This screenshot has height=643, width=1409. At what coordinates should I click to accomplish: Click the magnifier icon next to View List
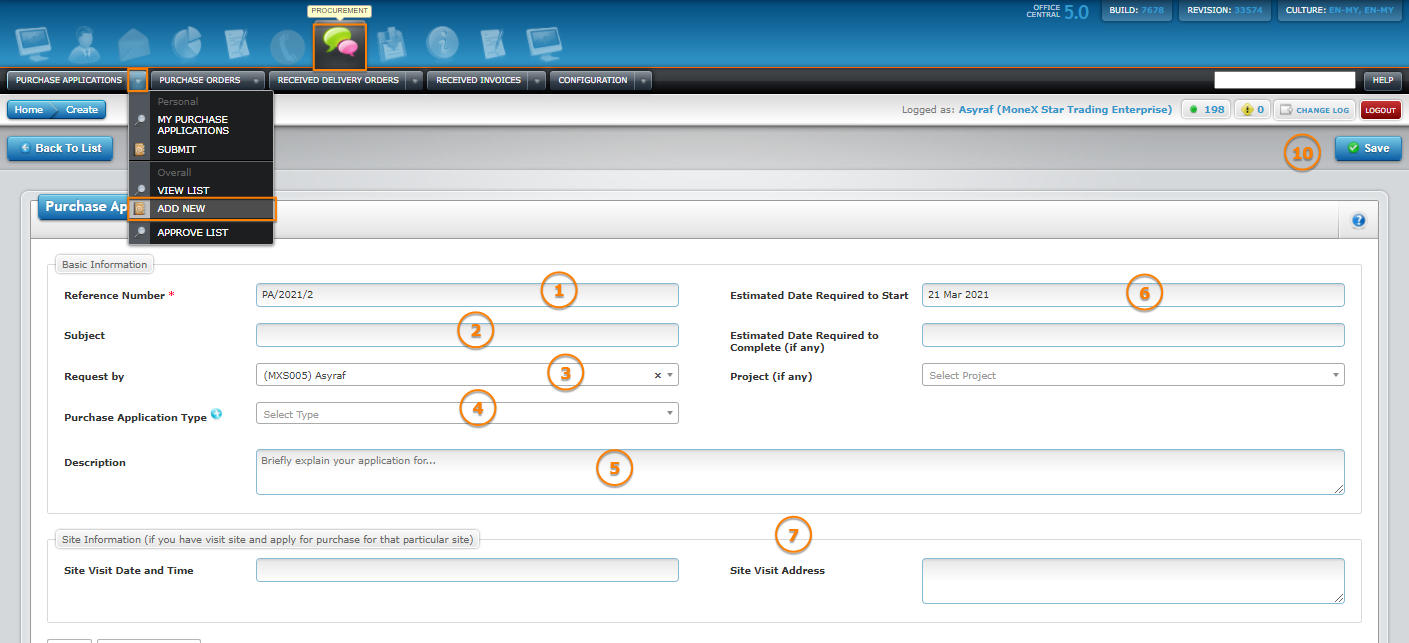(140, 190)
